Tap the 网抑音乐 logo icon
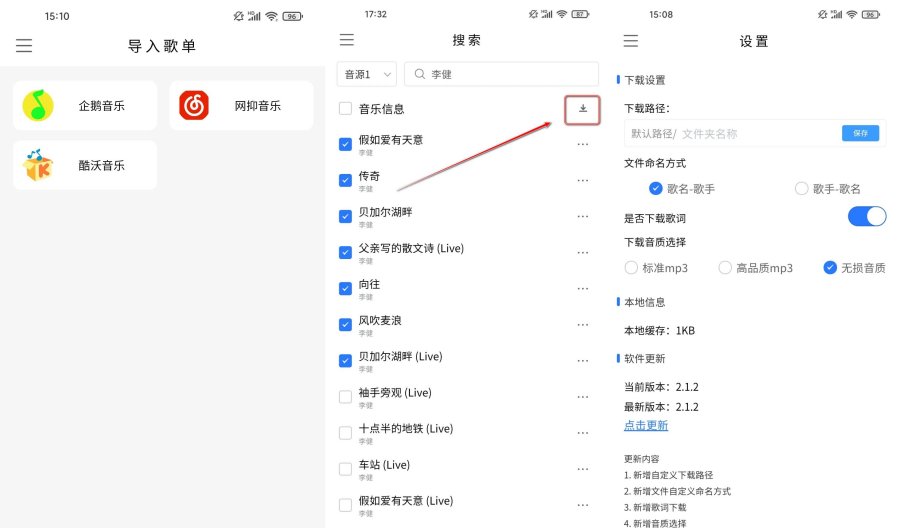 (194, 105)
